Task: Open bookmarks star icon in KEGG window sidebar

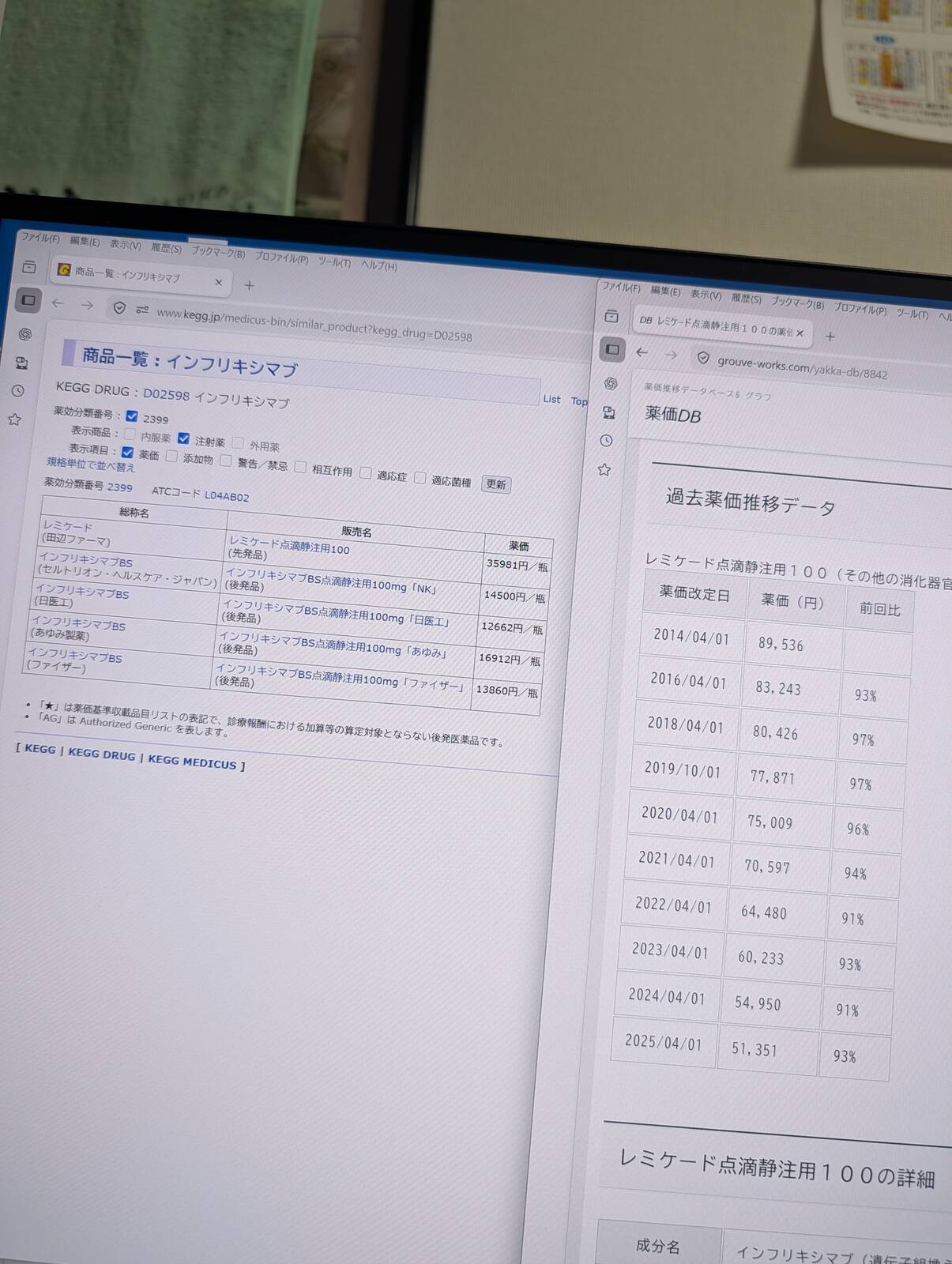Action: click(x=14, y=419)
